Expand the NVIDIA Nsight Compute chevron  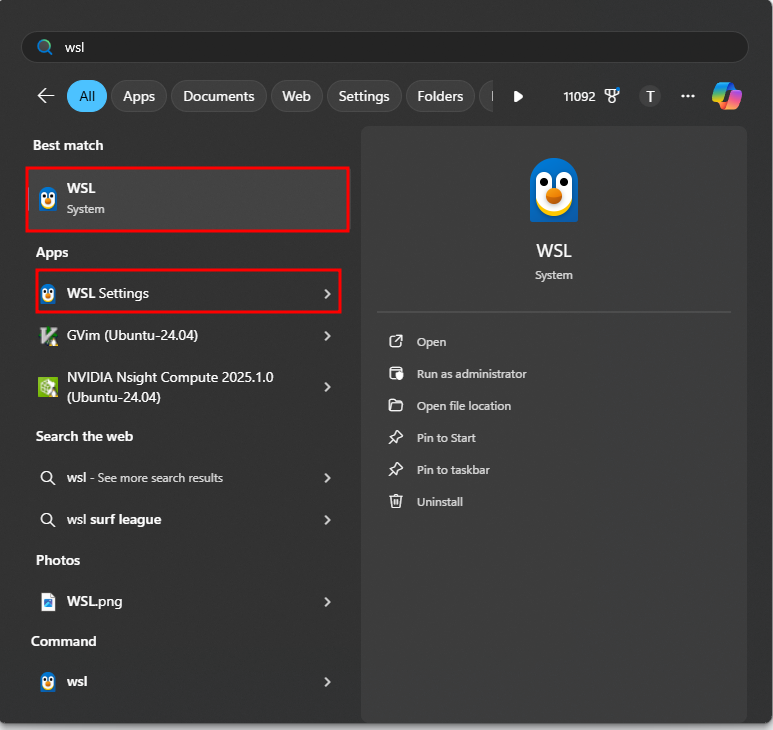[327, 387]
